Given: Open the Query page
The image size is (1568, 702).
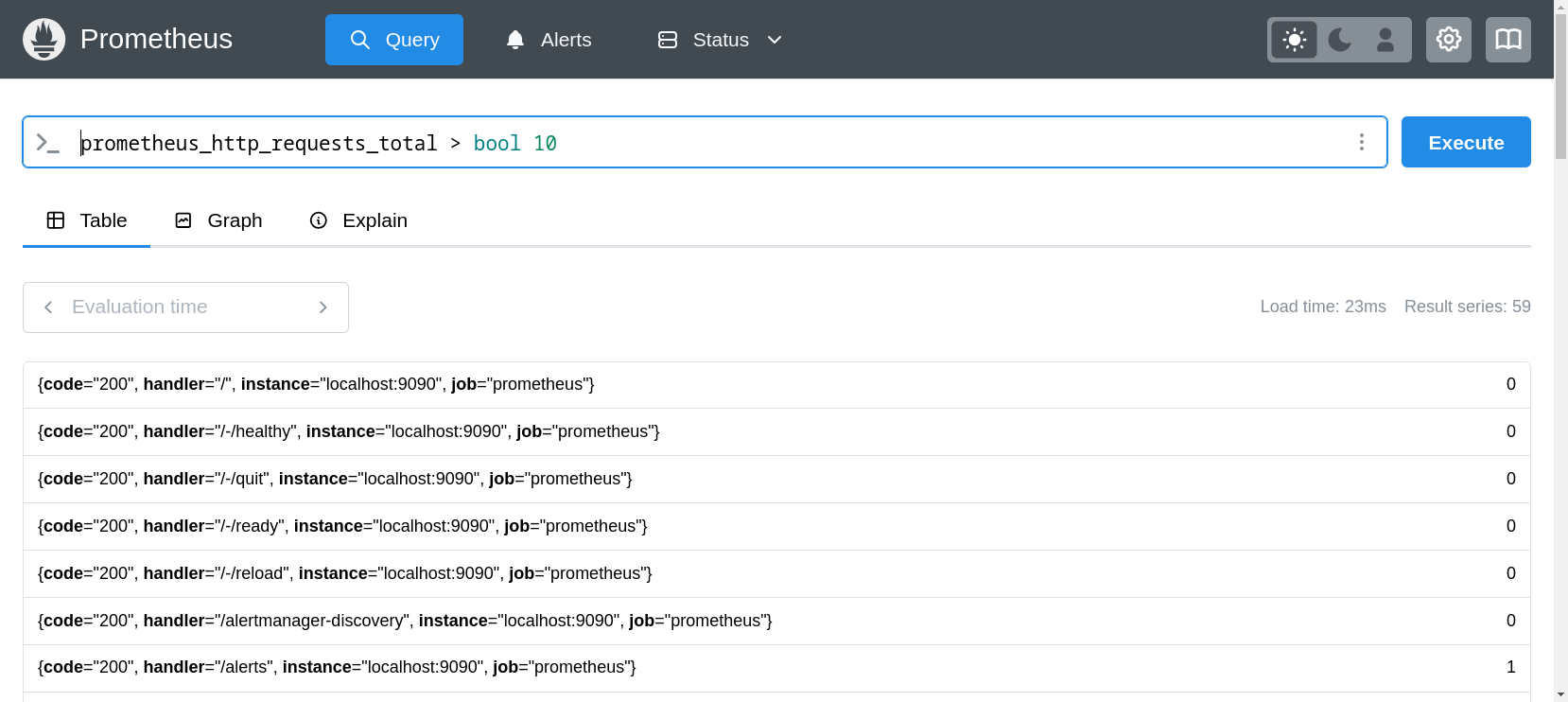Looking at the screenshot, I should (x=394, y=40).
